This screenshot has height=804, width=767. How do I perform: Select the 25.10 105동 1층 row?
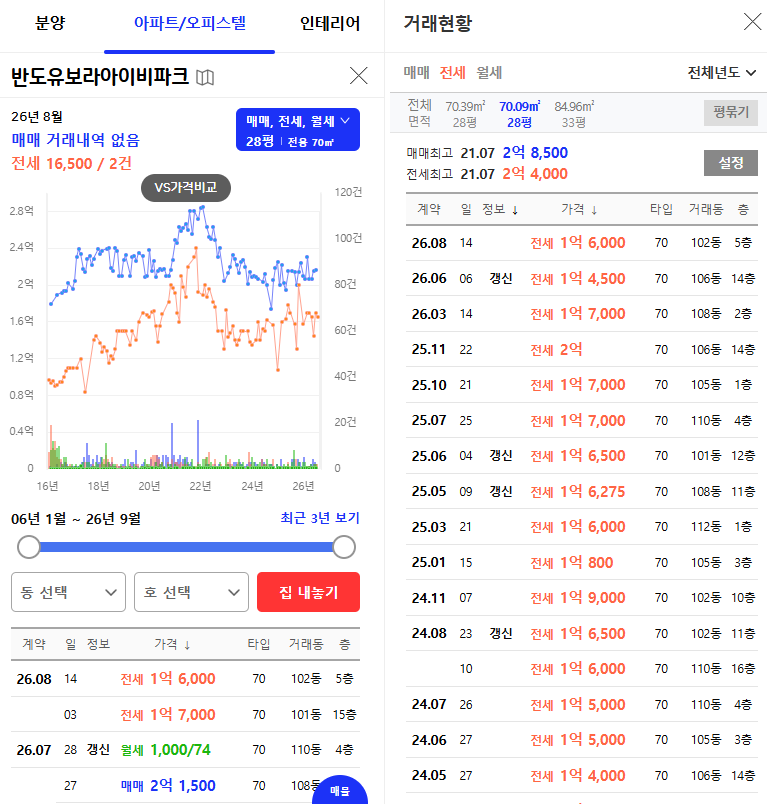(582, 385)
